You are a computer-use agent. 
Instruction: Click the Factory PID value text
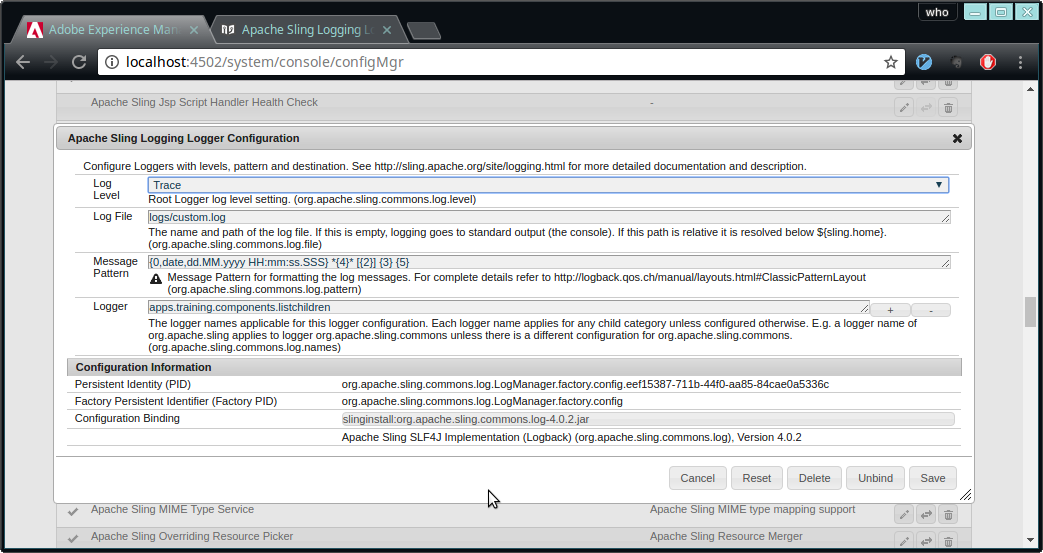coord(482,401)
